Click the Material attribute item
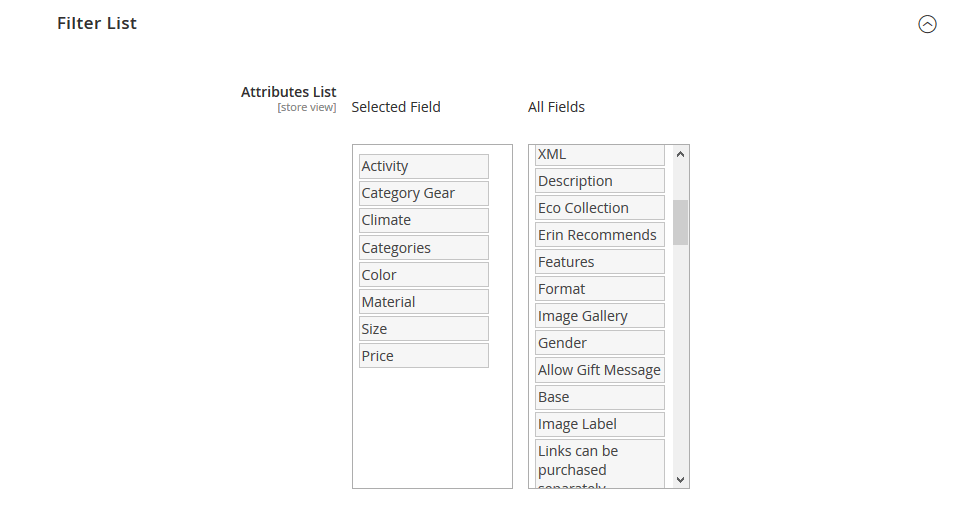Viewport: 962px width, 514px height. pyautogui.click(x=424, y=302)
